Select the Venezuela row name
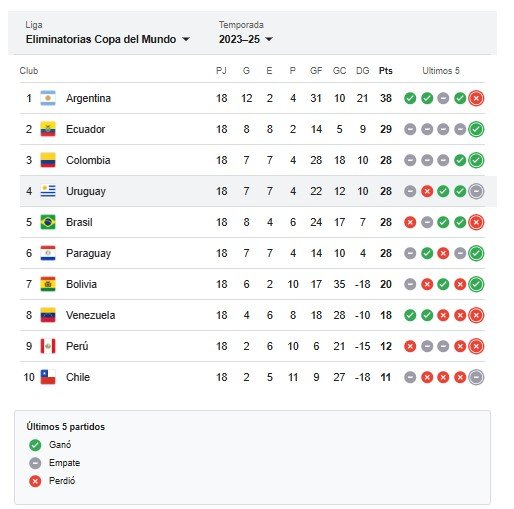The width and height of the screenshot is (514, 509). tap(90, 315)
